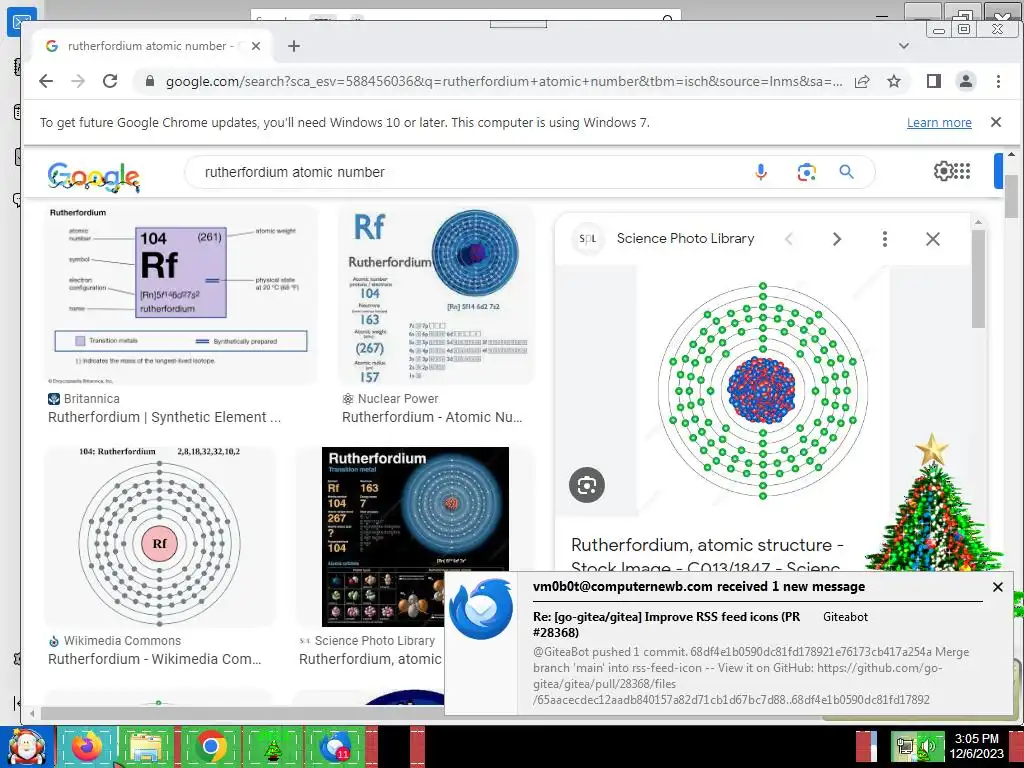Open the Chrome profile avatar

click(x=966, y=81)
